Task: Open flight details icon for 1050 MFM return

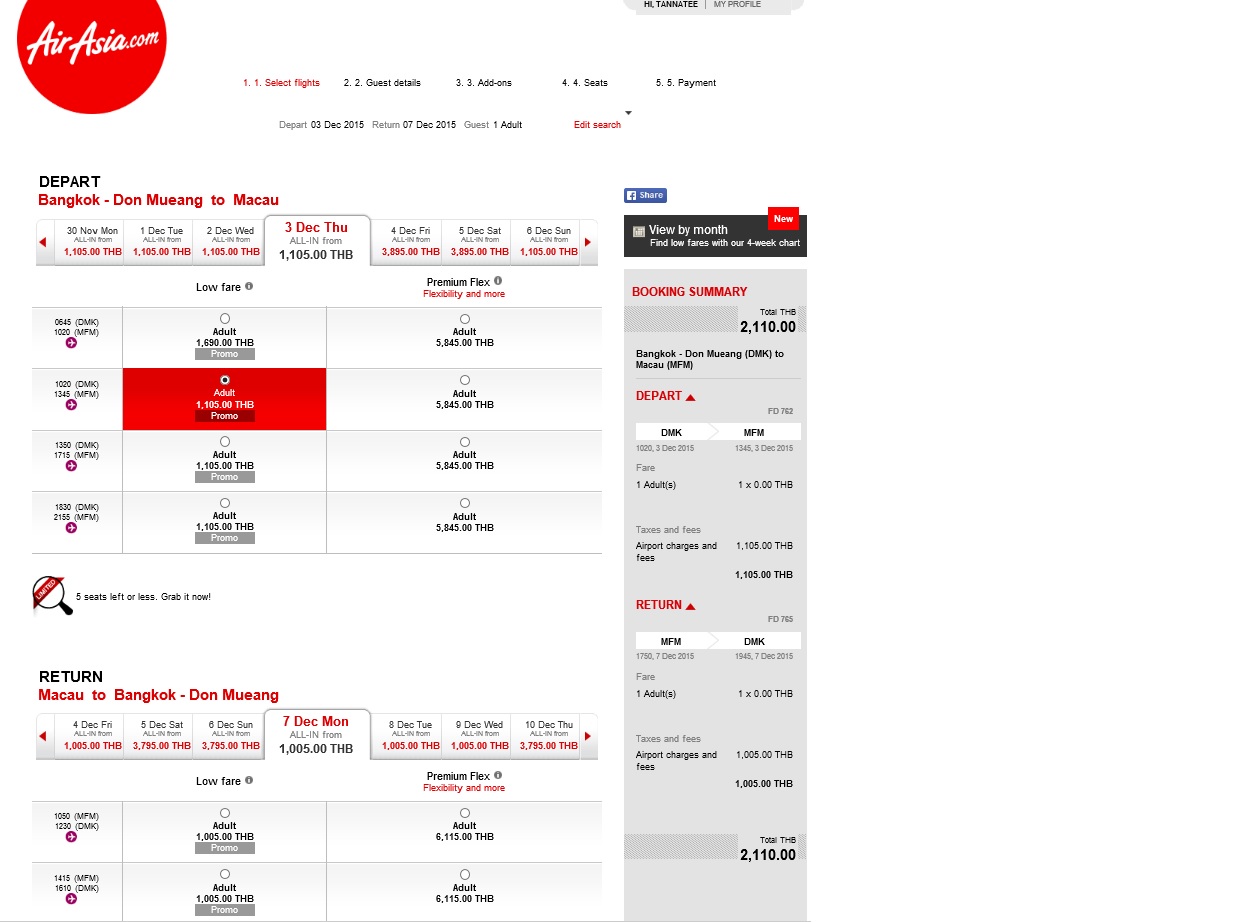Action: pyautogui.click(x=71, y=837)
